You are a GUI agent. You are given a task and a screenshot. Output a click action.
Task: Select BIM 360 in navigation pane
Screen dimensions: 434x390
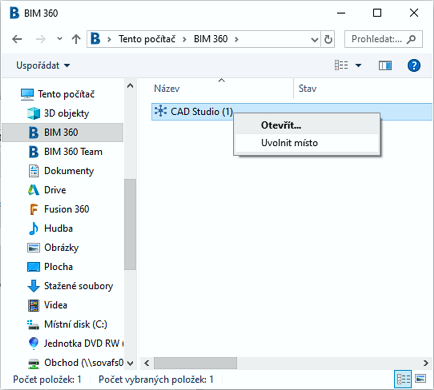[63, 132]
